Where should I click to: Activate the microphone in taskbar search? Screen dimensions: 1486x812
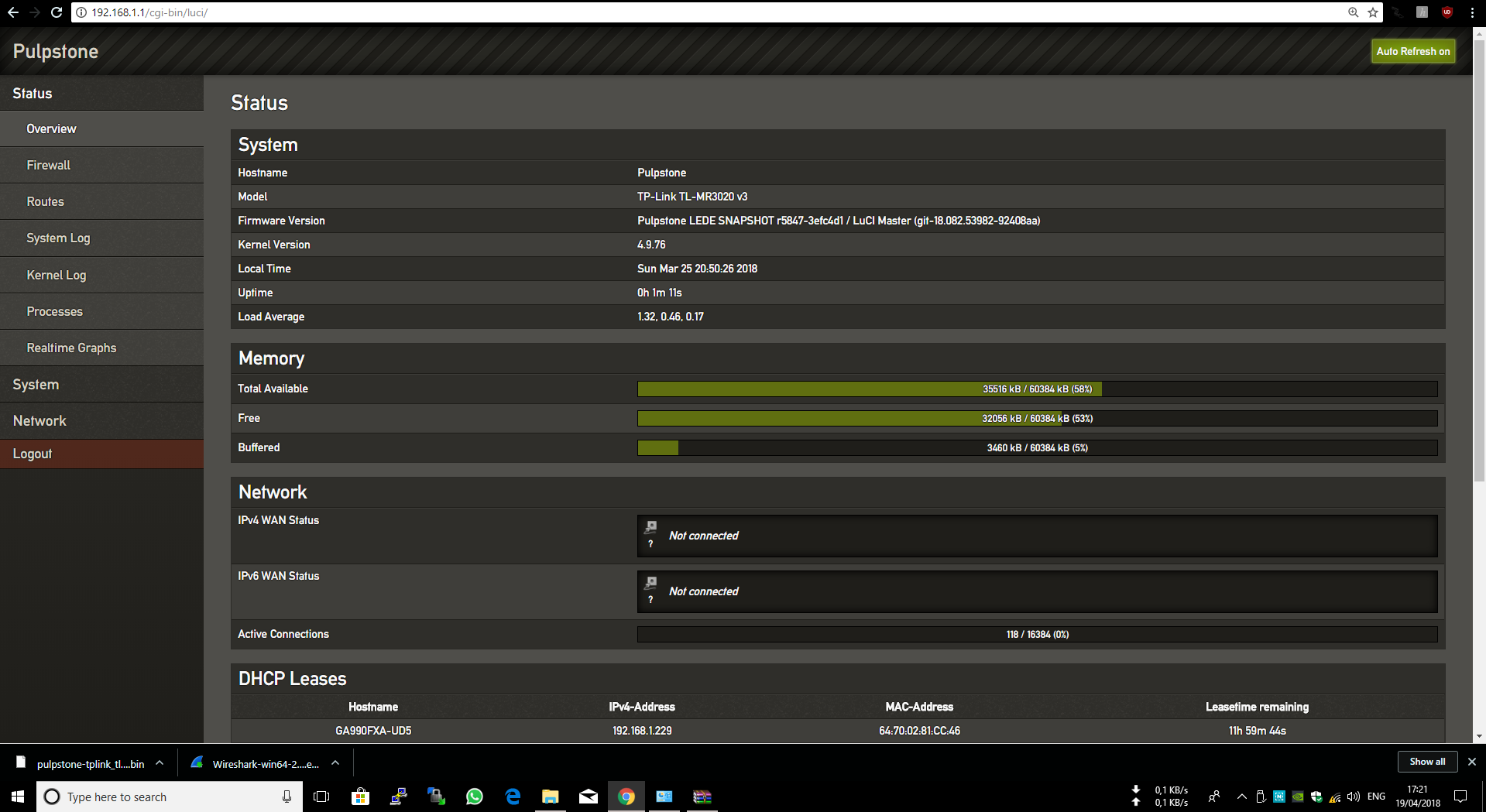pos(287,797)
